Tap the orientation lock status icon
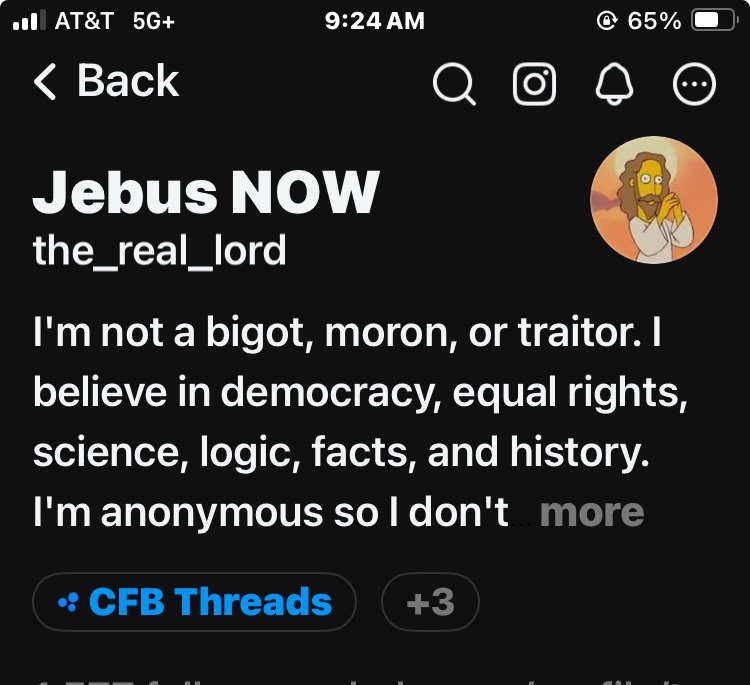The image size is (750, 685). 605,20
